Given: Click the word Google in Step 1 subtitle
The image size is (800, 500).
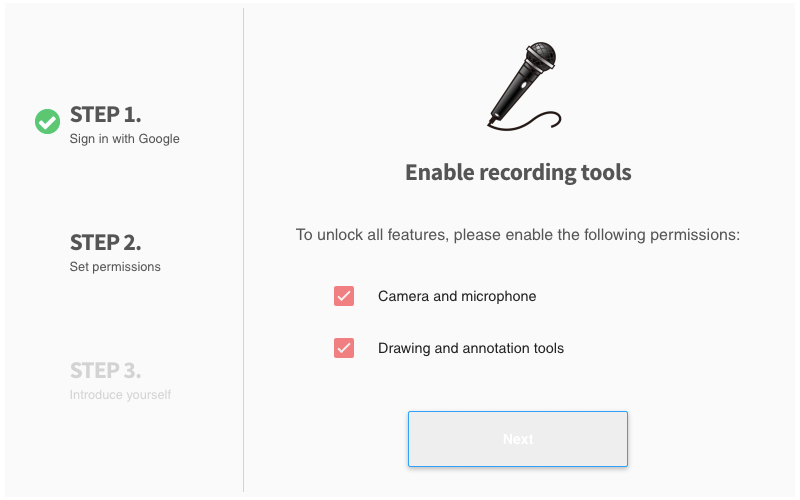Looking at the screenshot, I should click(x=159, y=139).
